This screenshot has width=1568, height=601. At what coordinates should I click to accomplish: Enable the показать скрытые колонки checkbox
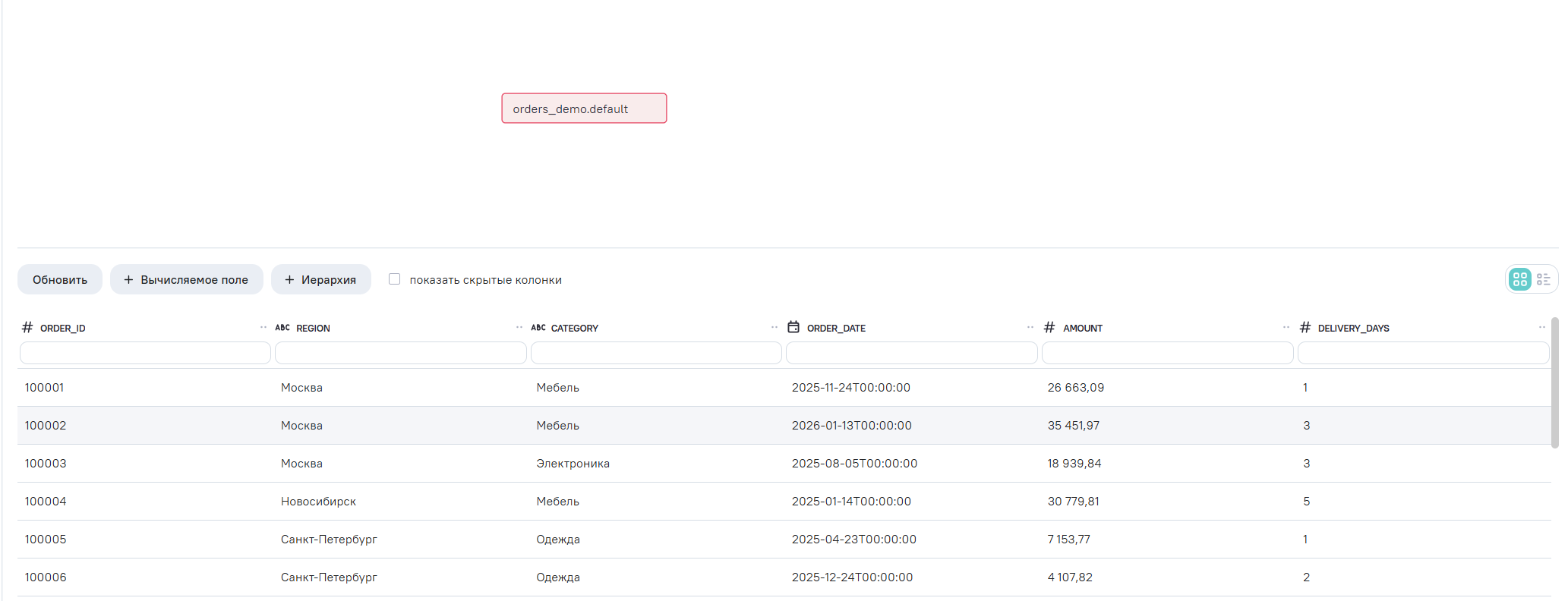tap(395, 279)
